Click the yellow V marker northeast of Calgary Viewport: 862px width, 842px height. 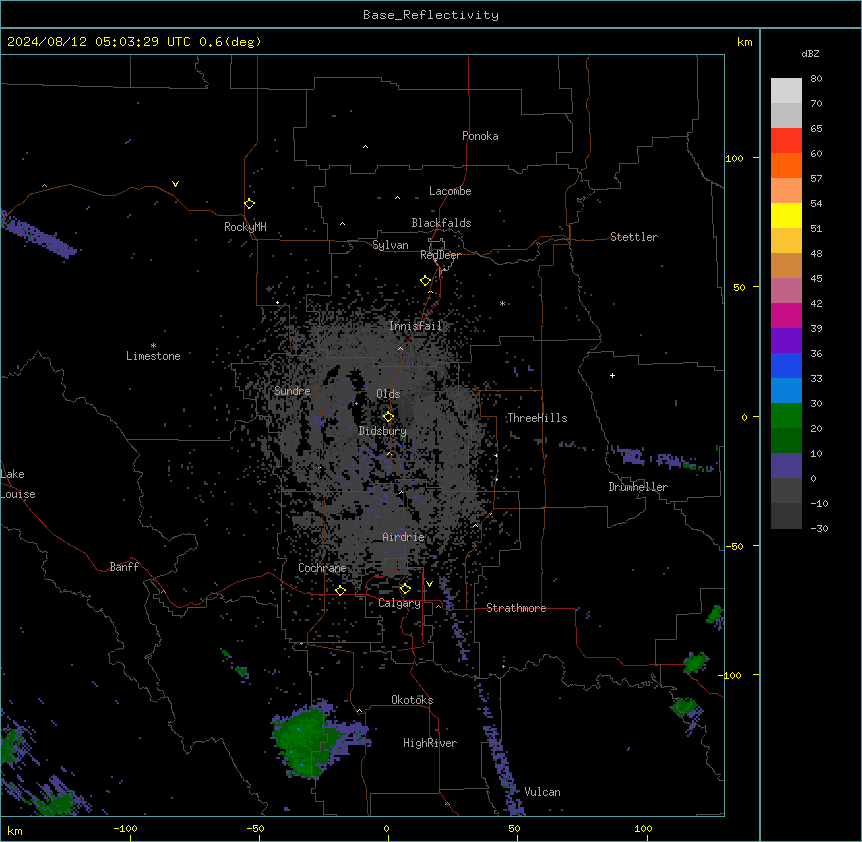coord(429,584)
